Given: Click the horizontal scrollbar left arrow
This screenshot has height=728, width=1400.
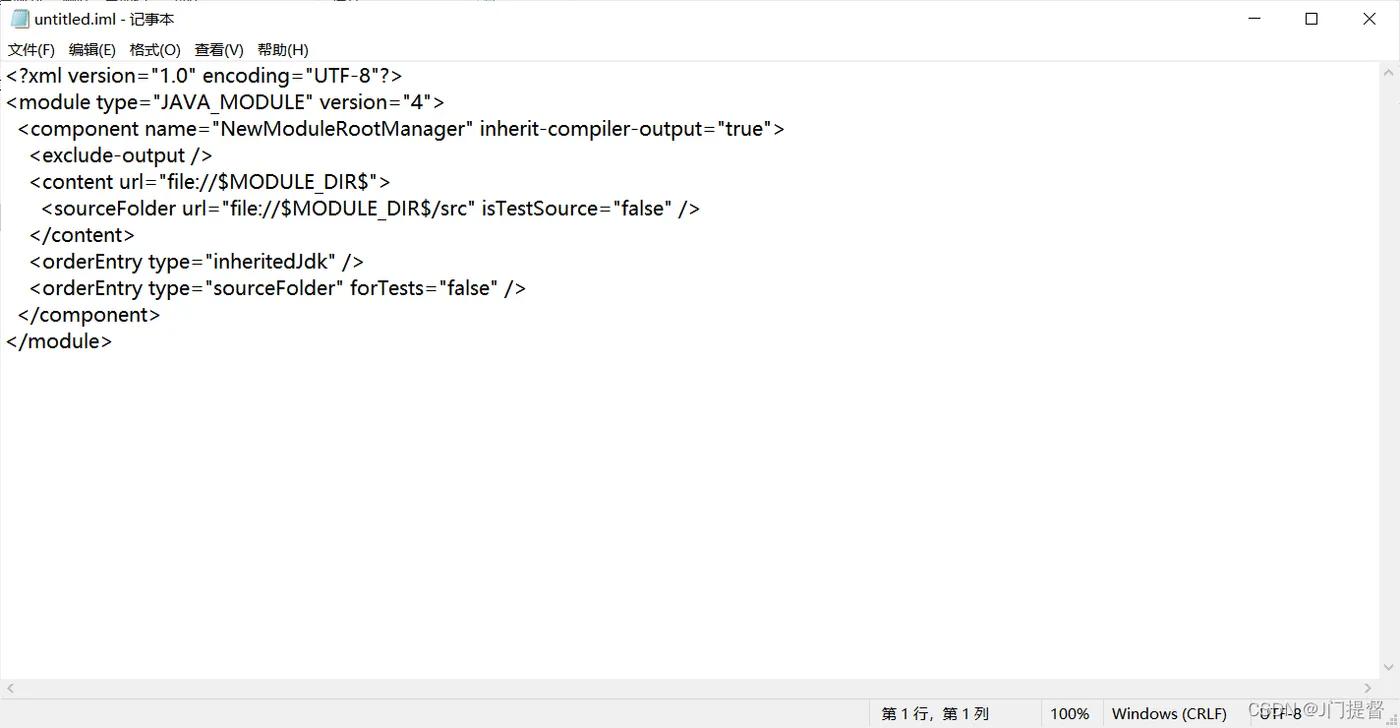Looking at the screenshot, I should 10,688.
